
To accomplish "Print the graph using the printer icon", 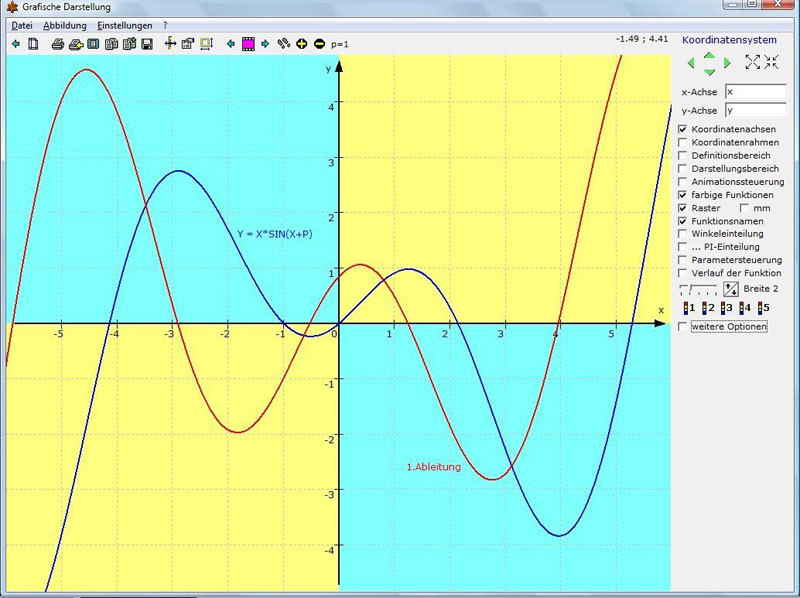I will click(58, 44).
